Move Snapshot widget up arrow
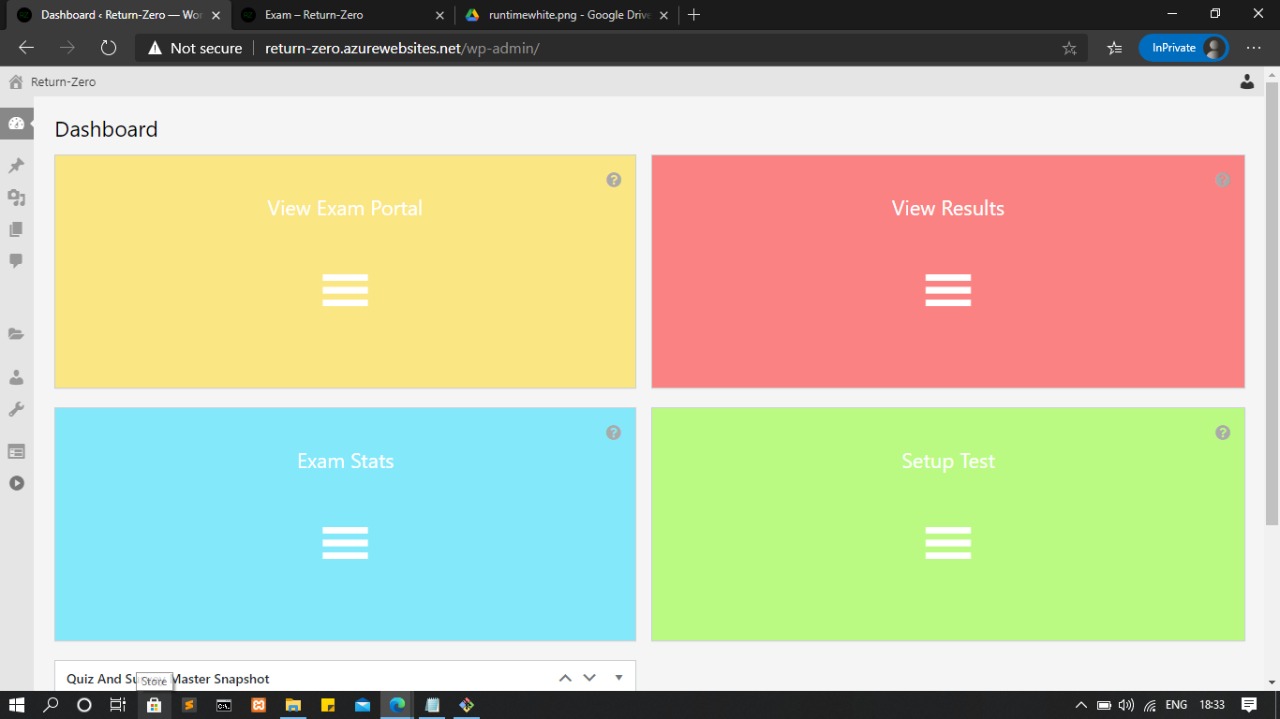1280x719 pixels. click(565, 678)
